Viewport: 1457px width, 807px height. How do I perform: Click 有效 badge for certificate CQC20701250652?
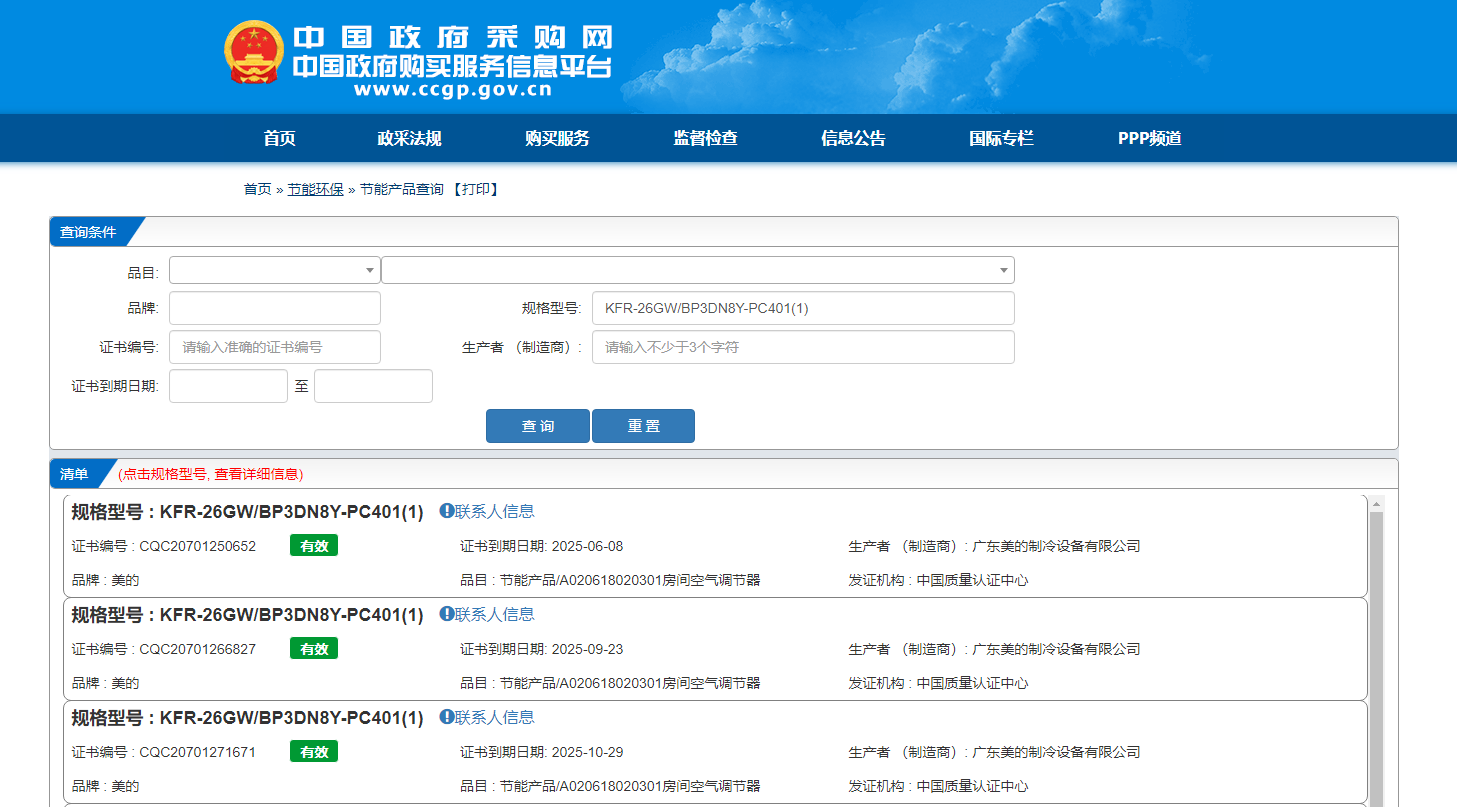tap(314, 546)
